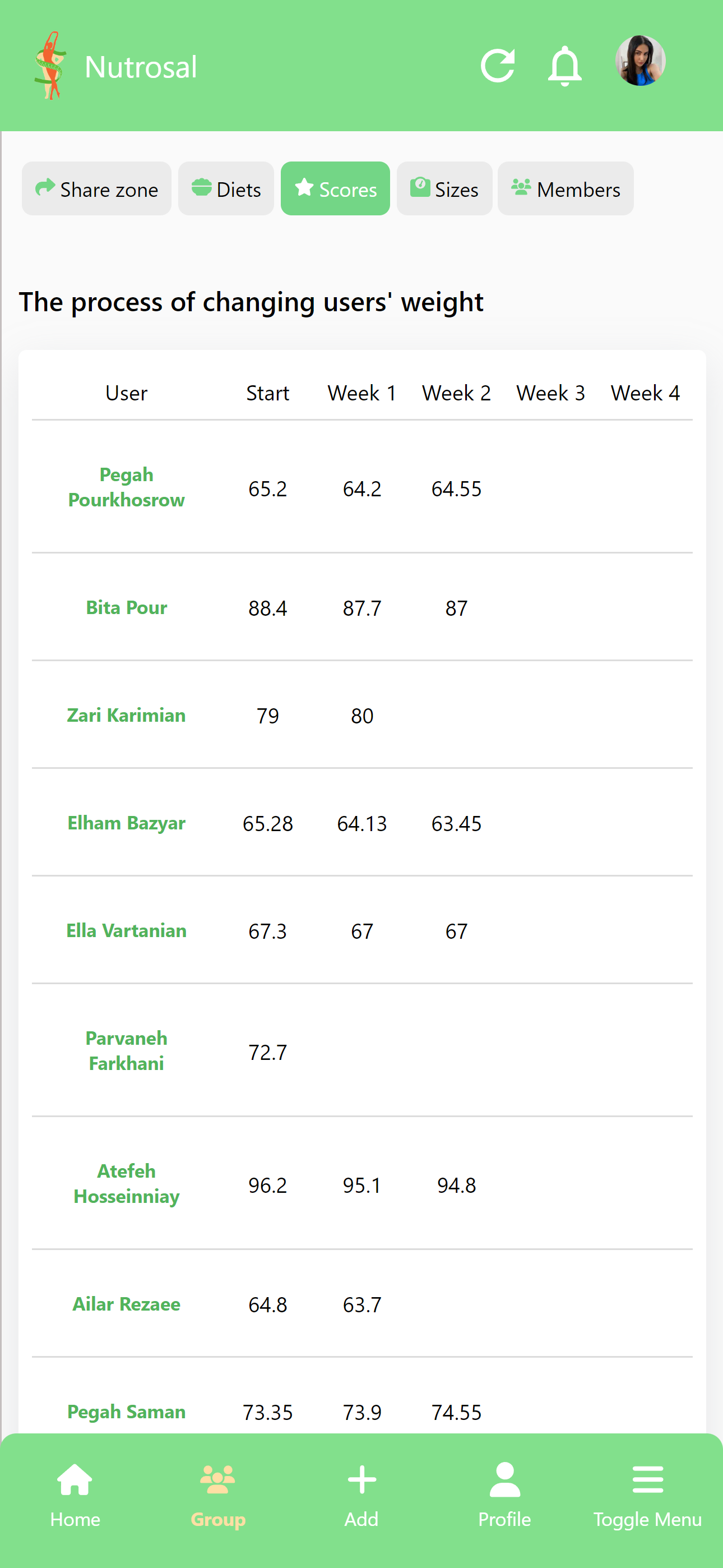This screenshot has width=723, height=1568.
Task: Open the user avatar photo
Action: pos(640,61)
